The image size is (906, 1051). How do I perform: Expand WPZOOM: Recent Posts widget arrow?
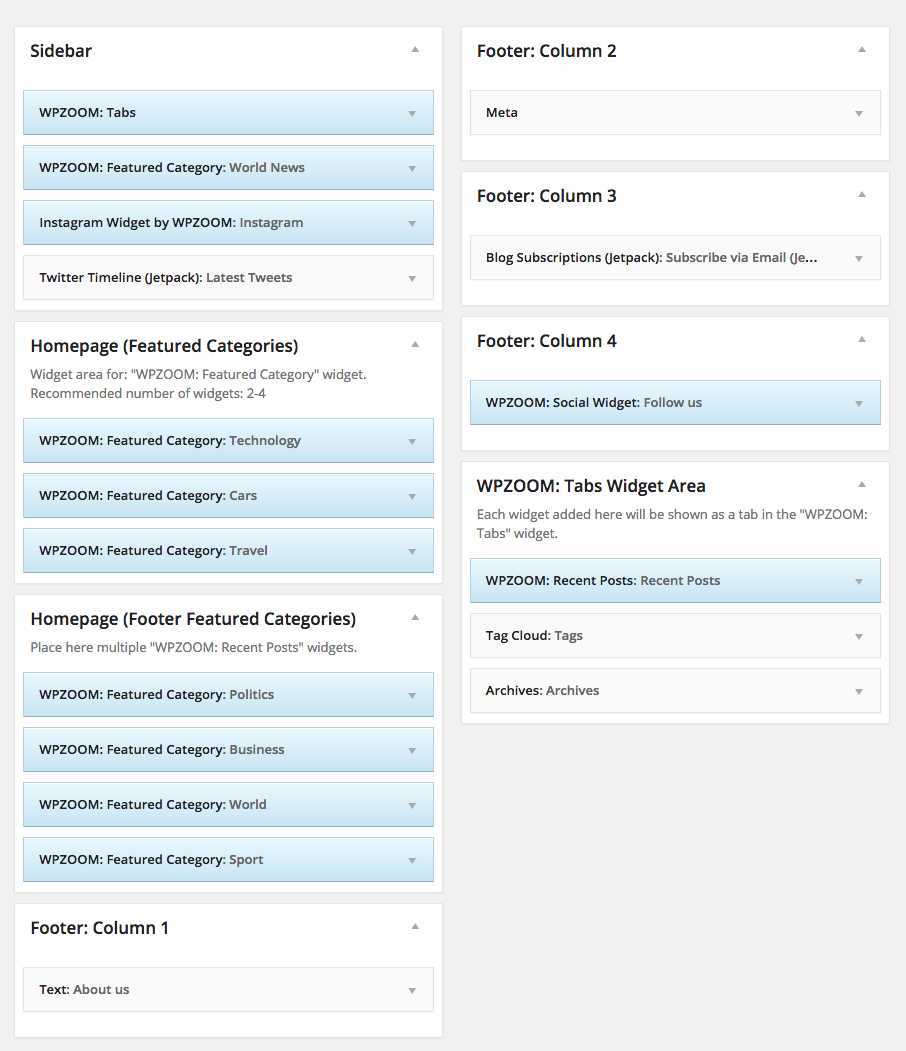[859, 582]
